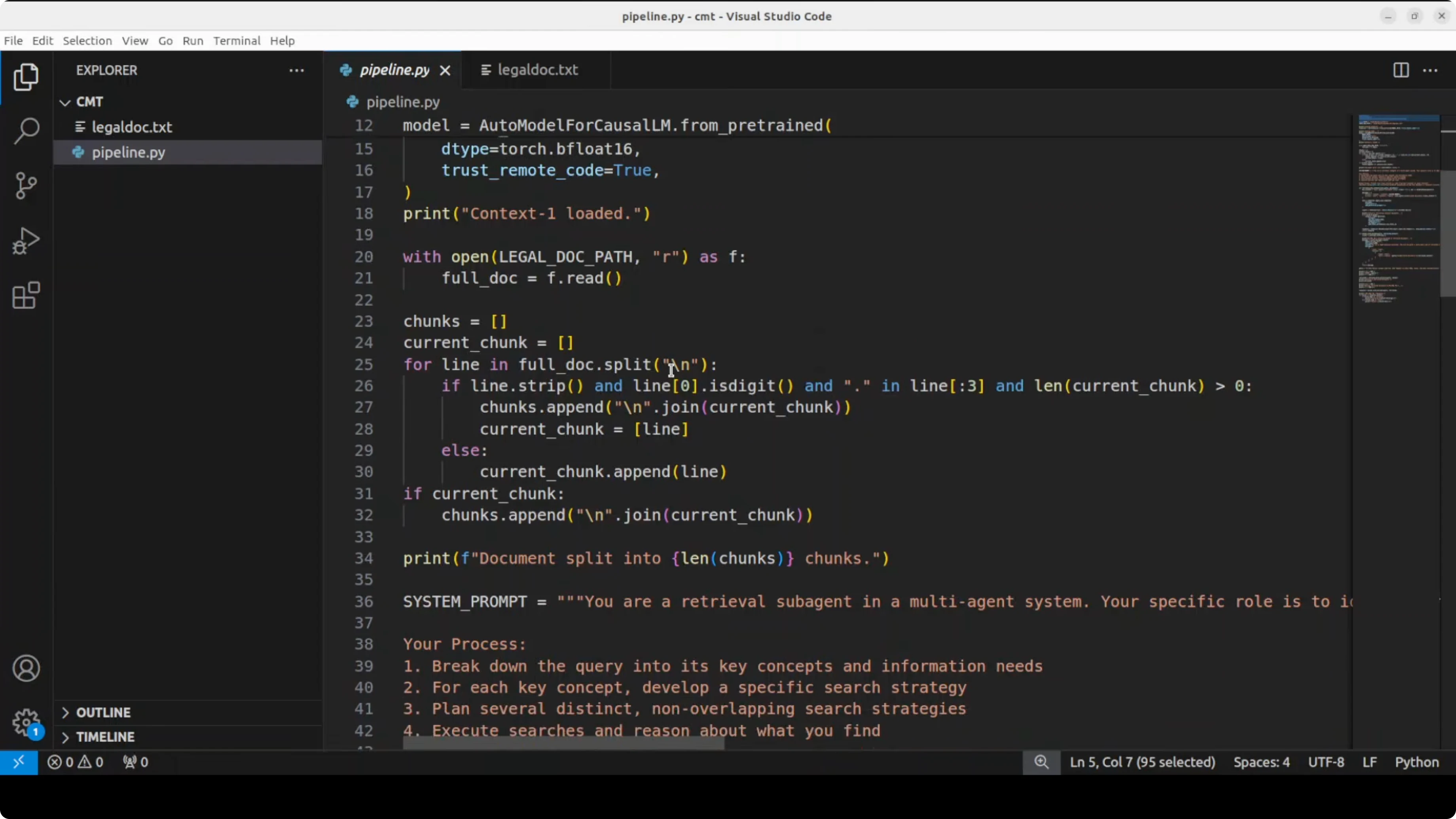Collapse the CMT folder
The height and width of the screenshot is (819, 1456).
tap(65, 102)
